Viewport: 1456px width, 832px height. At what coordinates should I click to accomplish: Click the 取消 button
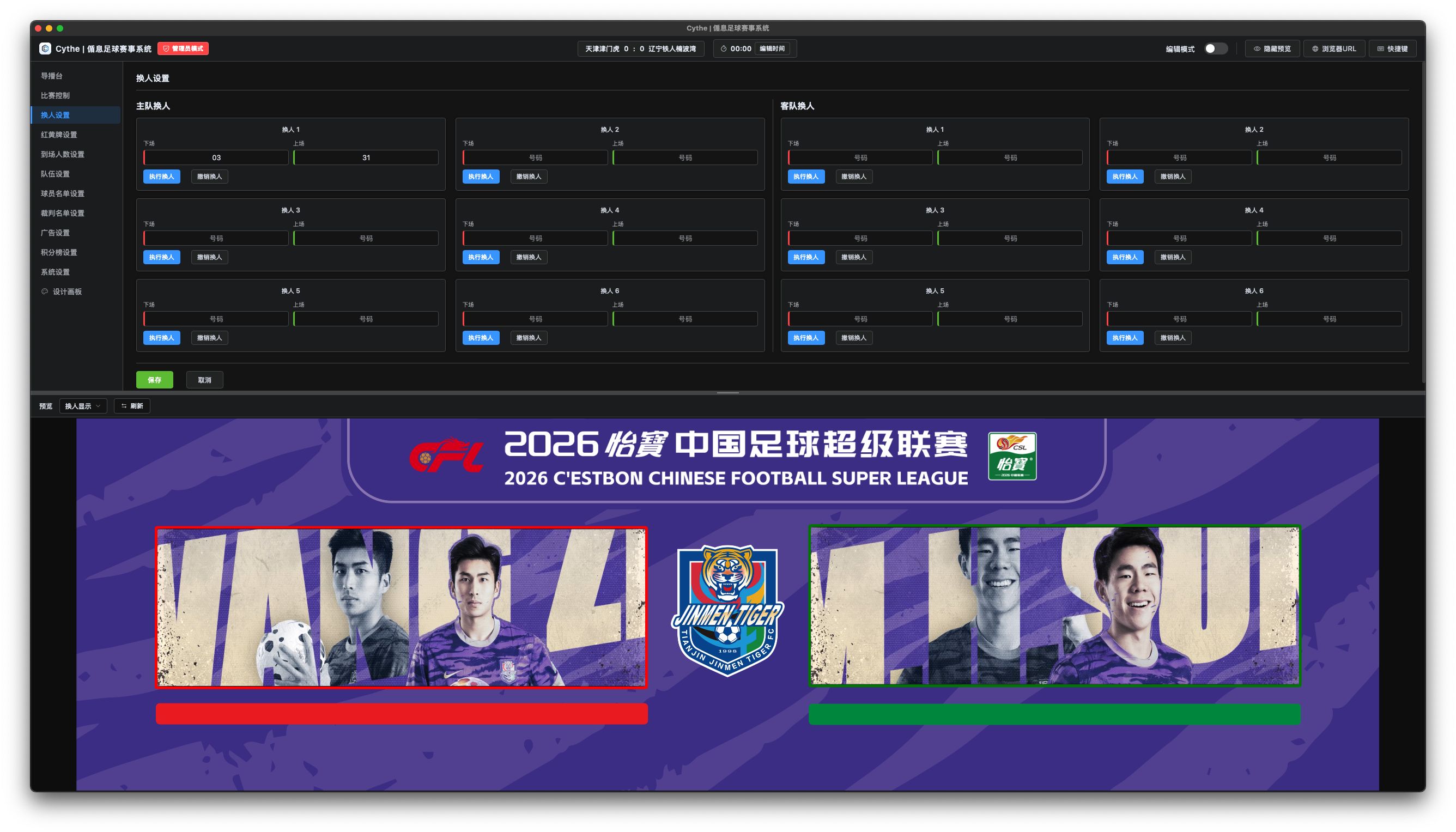[204, 380]
